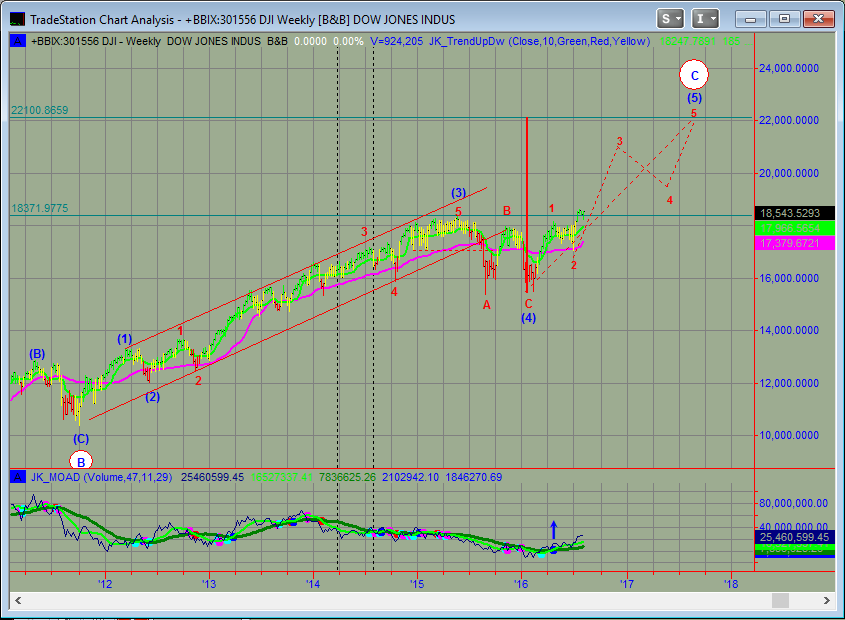Viewport: 845px width, 620px height.
Task: Click the 25,460,599.45 indicator value tag
Action: [795, 537]
